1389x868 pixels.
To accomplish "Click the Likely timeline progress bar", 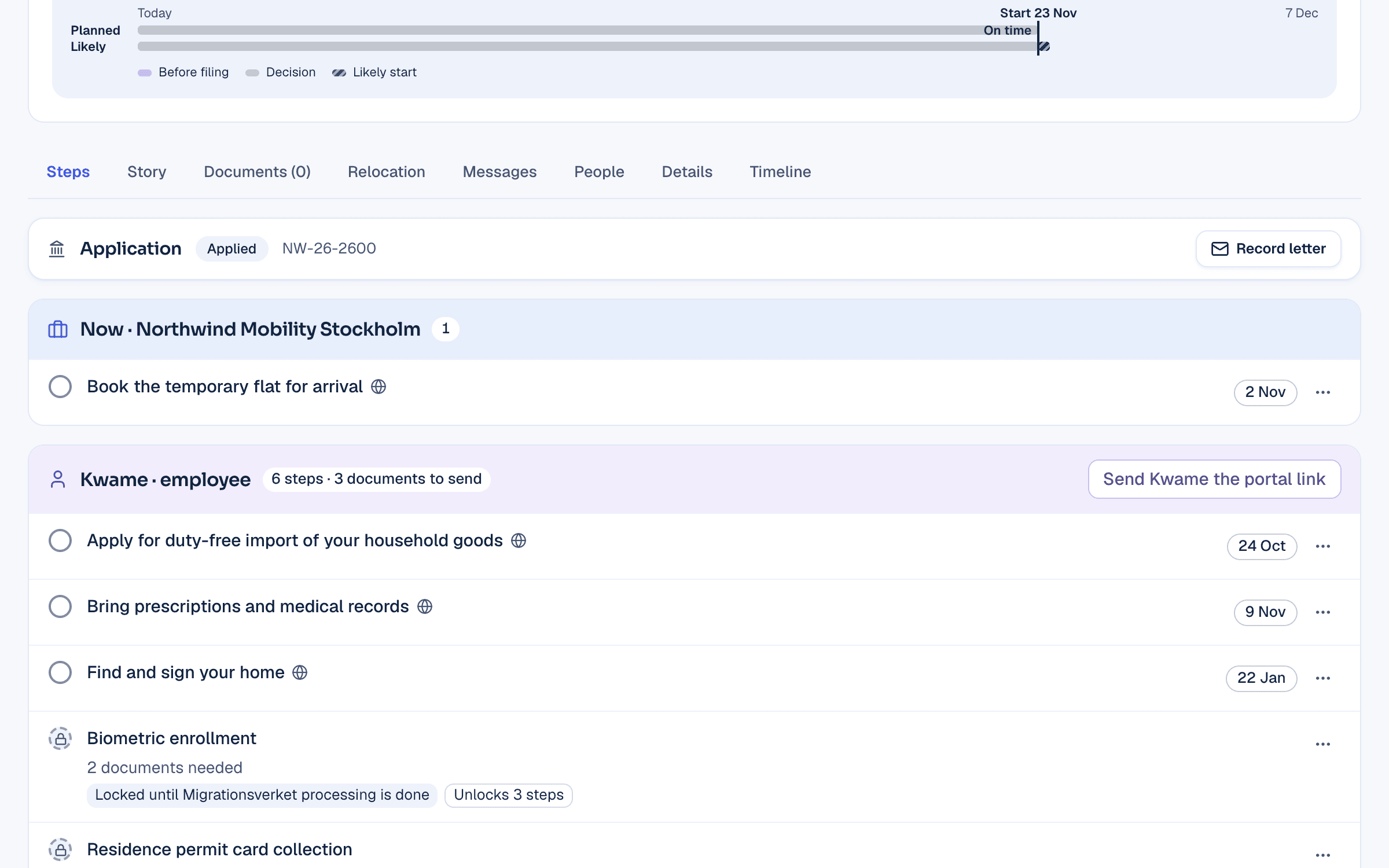I will [x=594, y=46].
